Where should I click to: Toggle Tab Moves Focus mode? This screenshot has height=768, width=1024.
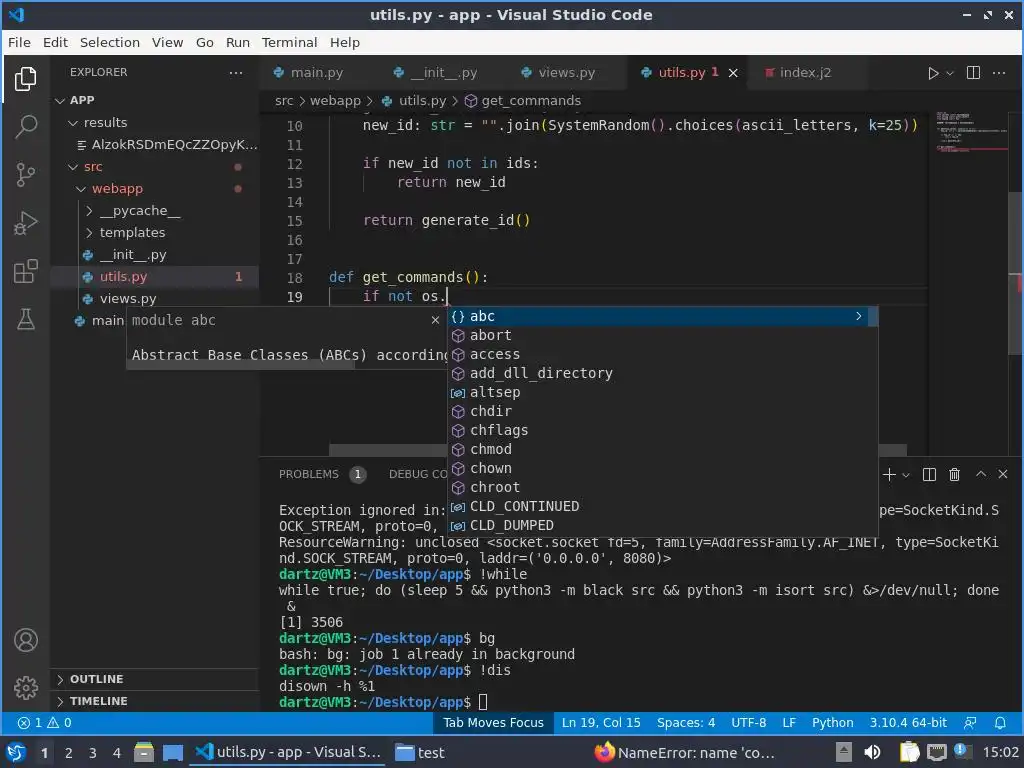pyautogui.click(x=493, y=723)
